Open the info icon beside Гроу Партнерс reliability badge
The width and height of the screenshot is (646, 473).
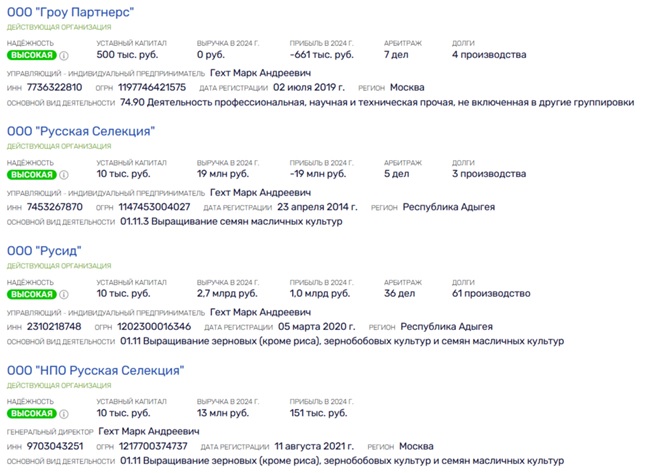tap(64, 55)
